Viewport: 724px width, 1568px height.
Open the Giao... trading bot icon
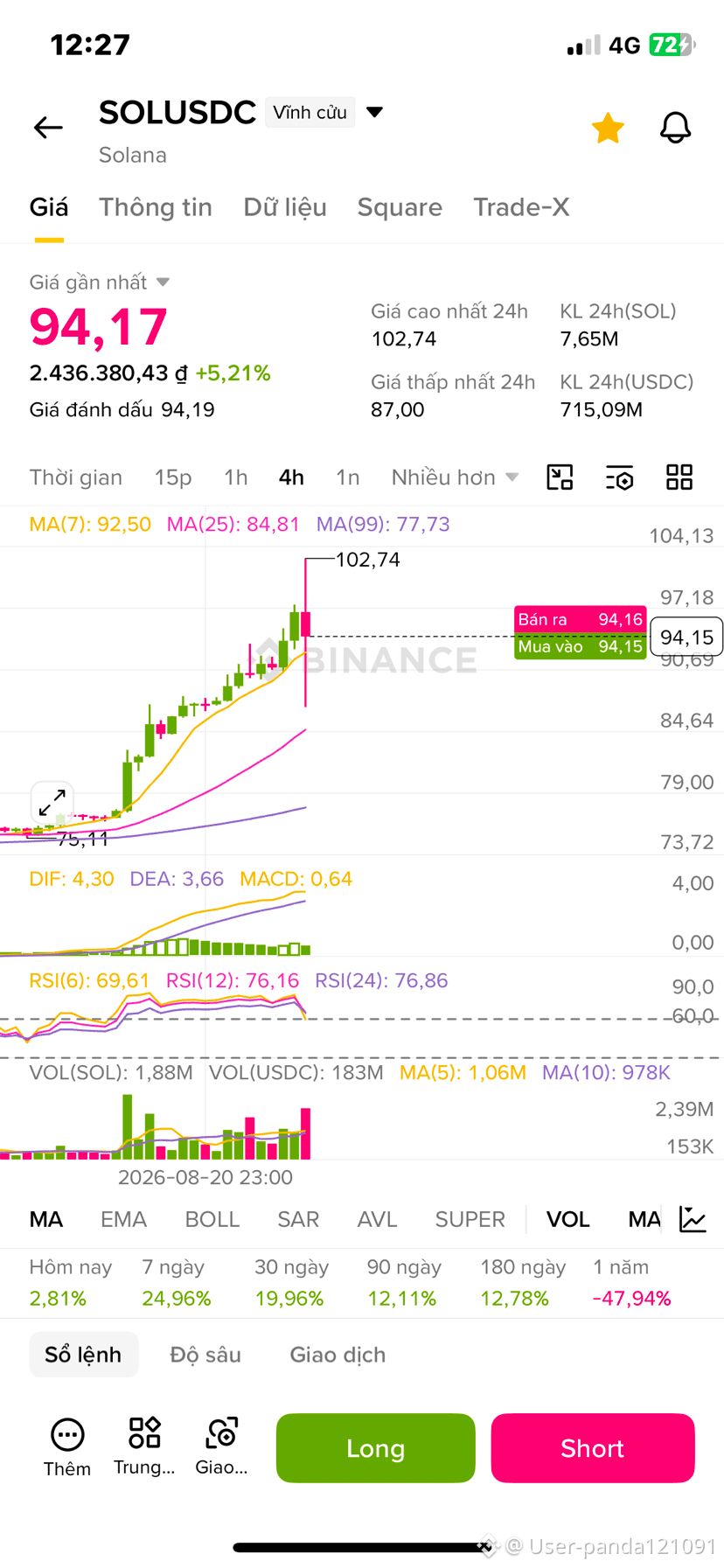click(x=222, y=1447)
